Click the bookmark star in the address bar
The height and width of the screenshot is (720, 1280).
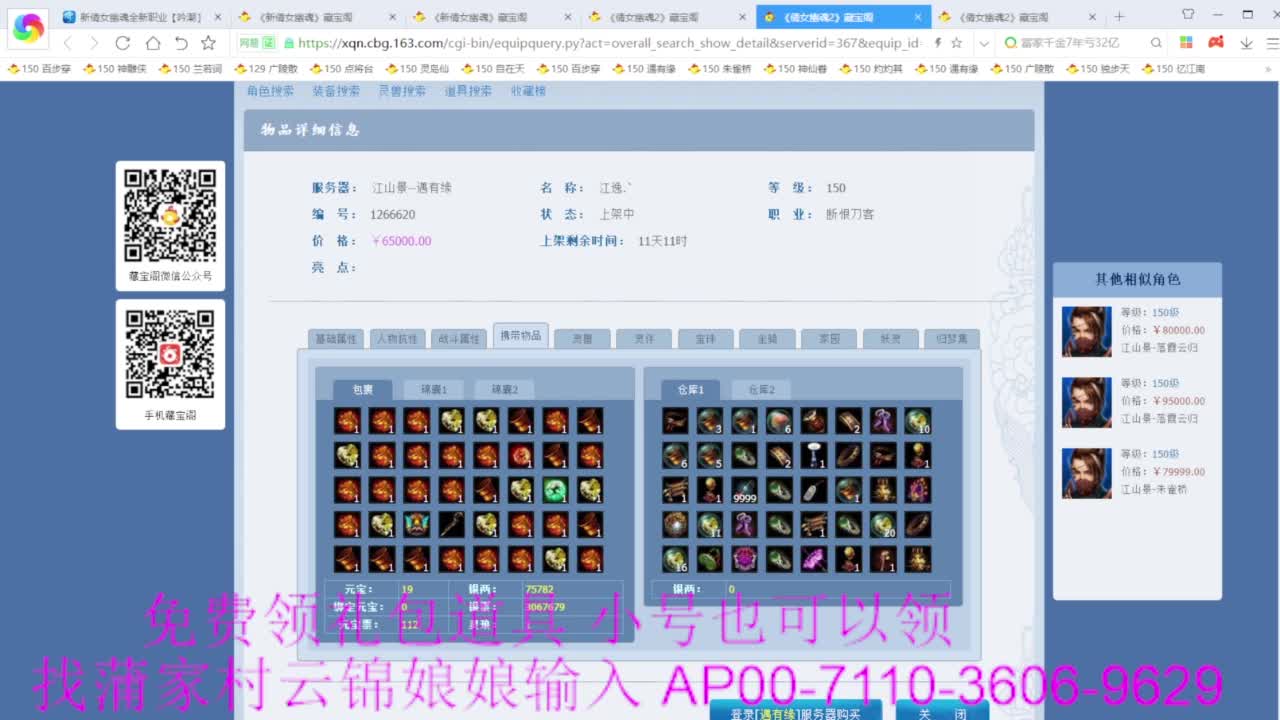(x=955, y=45)
